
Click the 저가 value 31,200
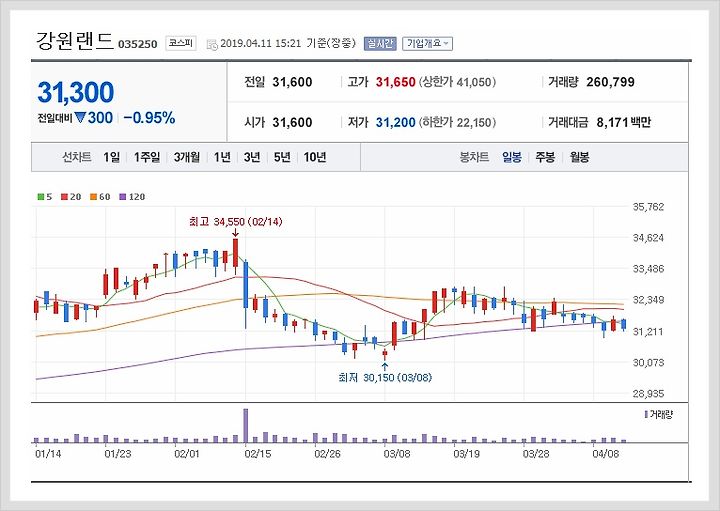[395, 123]
